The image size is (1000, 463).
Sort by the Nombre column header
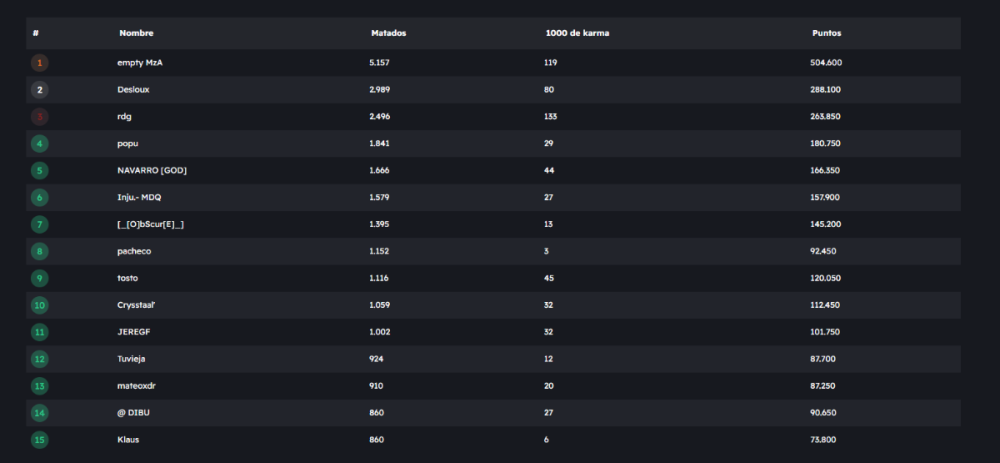tap(136, 33)
